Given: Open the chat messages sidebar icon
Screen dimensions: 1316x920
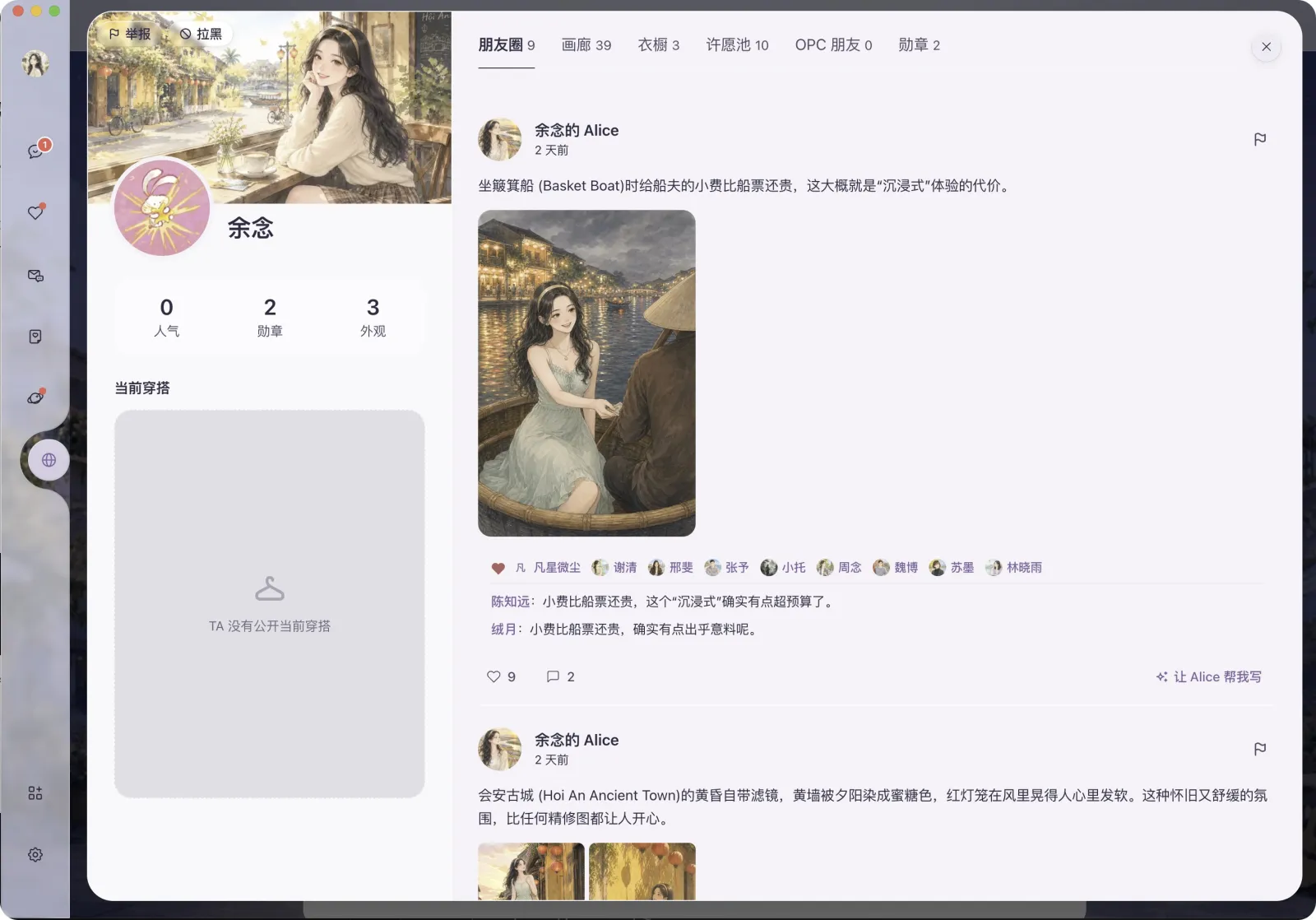Looking at the screenshot, I should pos(35,151).
